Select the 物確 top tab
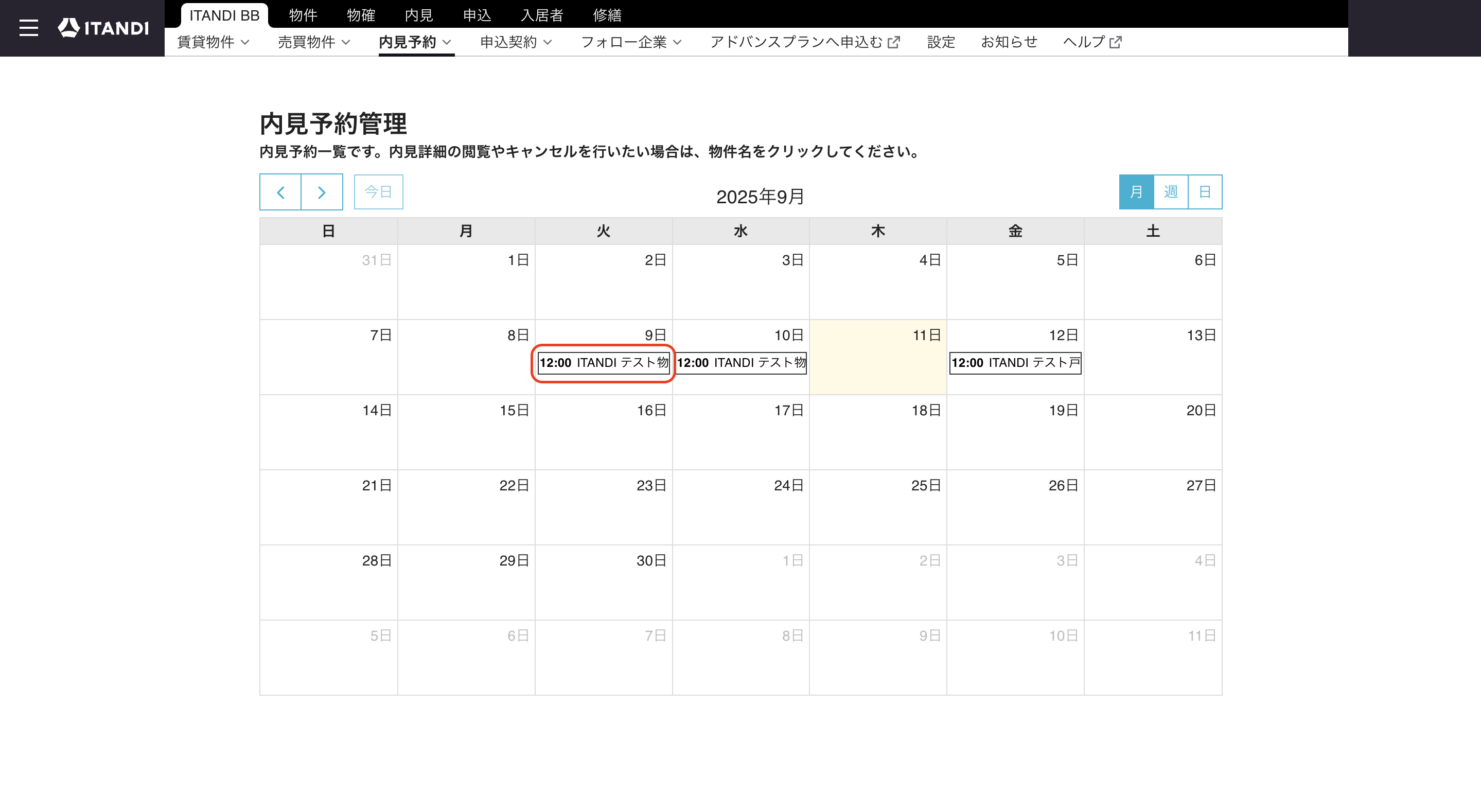Screen dimensions: 1481x812 click(x=361, y=15)
